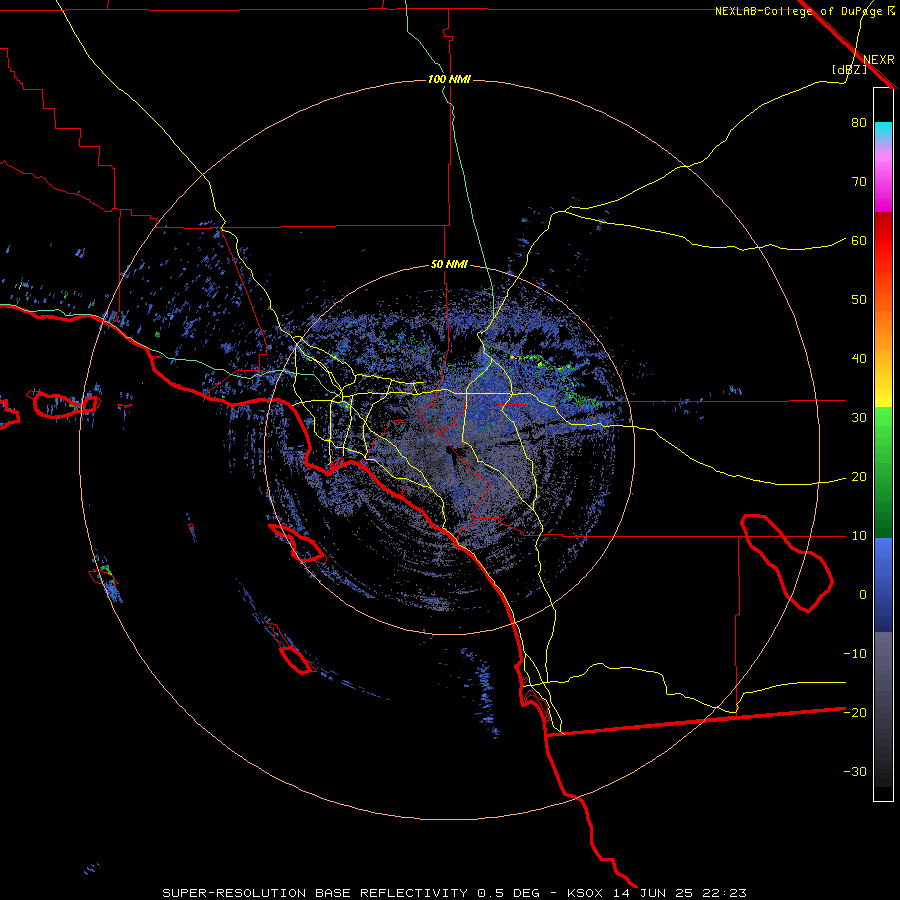
Task: Pick the gray segment of the color bar
Action: point(883,709)
